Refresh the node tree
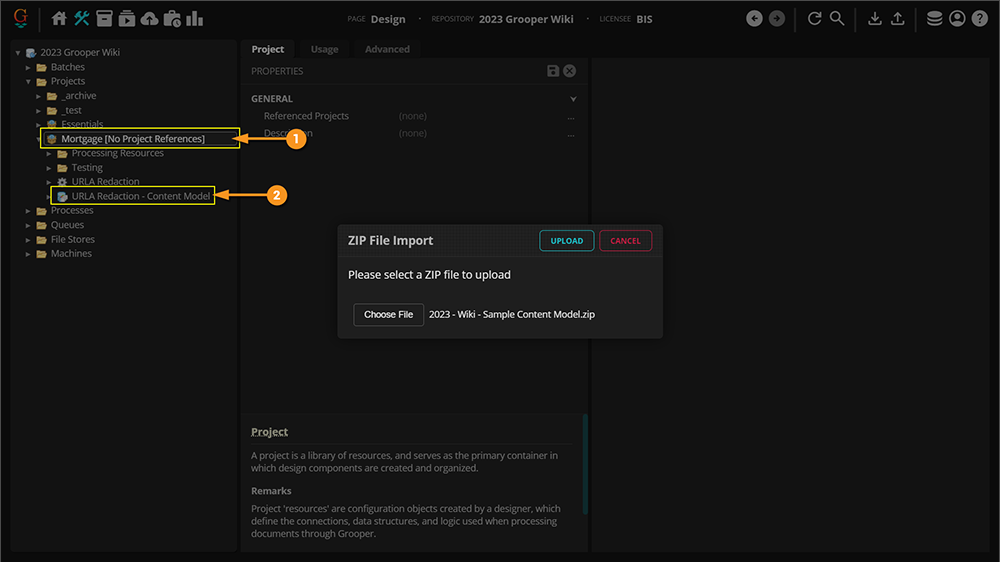Screen dimensions: 1000x562 point(814,19)
